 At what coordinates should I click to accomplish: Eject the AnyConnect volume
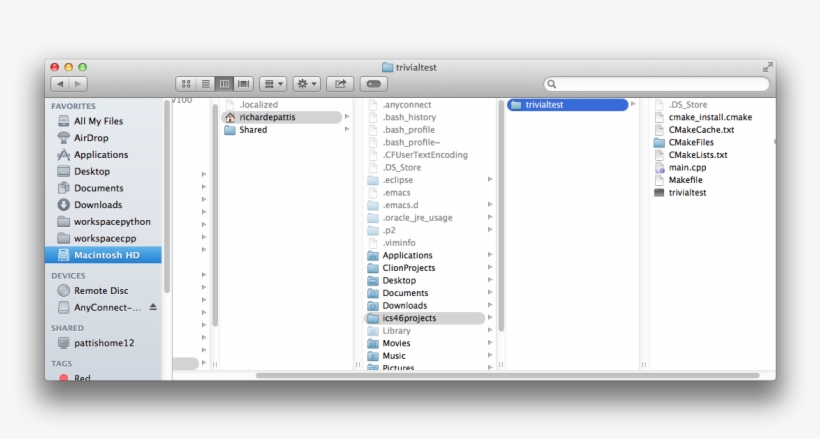pos(153,307)
